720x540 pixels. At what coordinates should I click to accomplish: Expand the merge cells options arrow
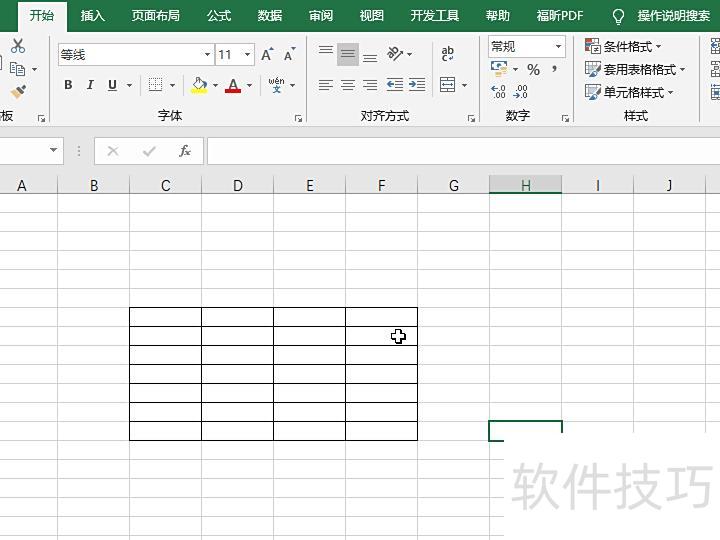[465, 85]
